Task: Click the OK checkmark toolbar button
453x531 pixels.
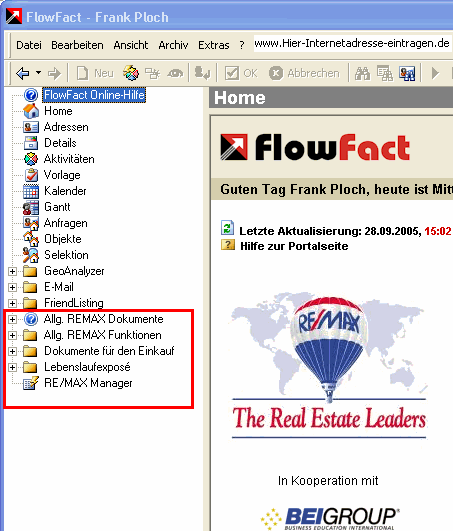Action: tap(241, 73)
